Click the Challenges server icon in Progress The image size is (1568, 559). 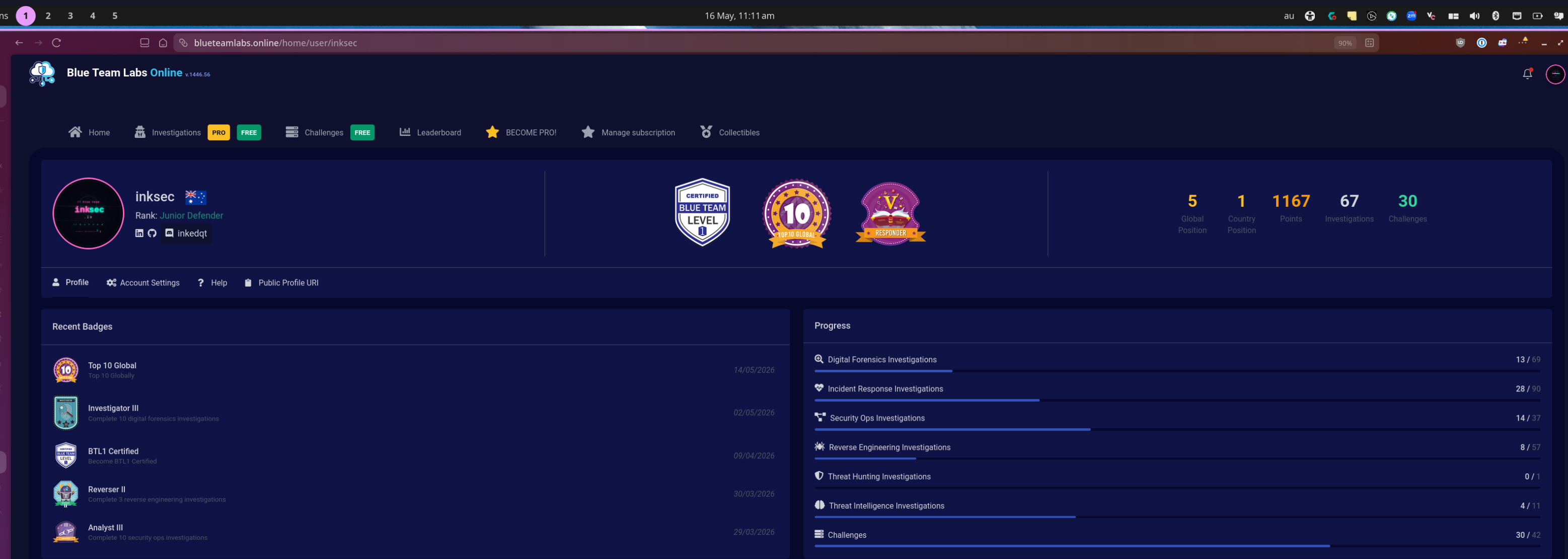(819, 534)
